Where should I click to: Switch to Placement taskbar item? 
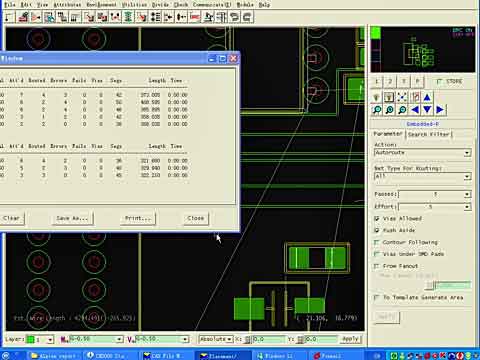tap(223, 356)
